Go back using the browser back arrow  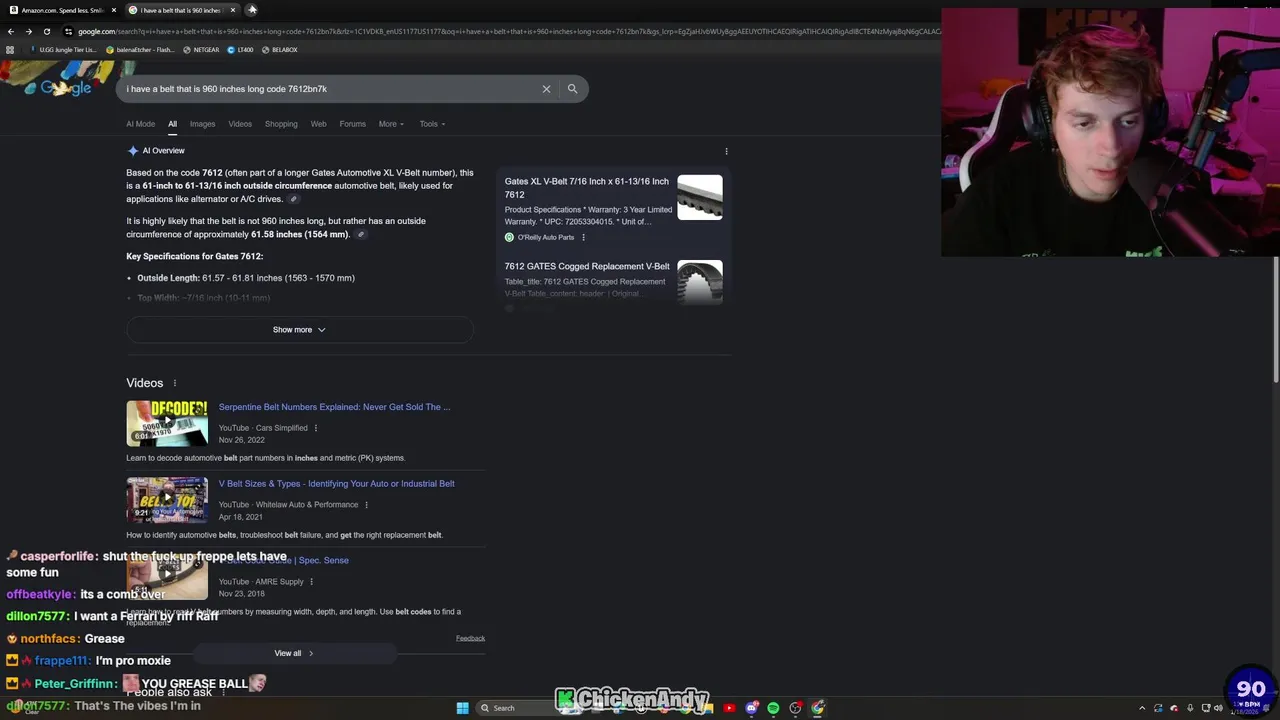10,31
